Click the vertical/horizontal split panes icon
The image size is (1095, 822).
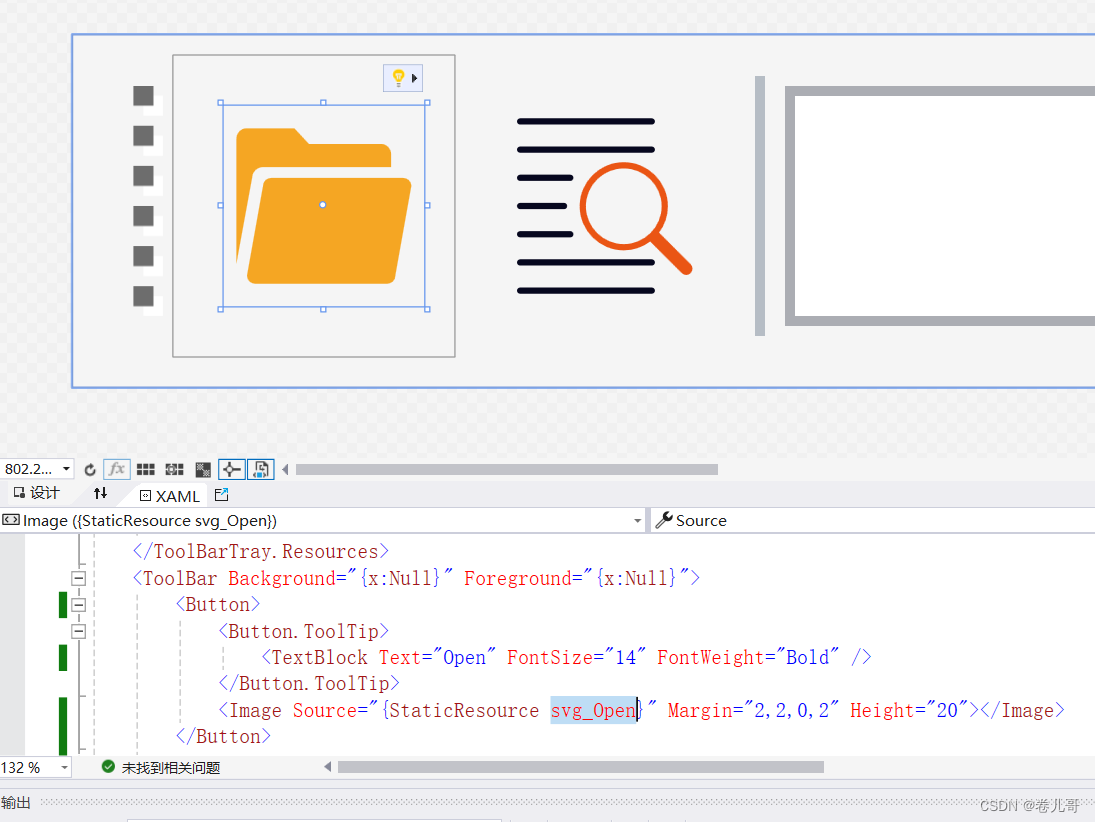point(99,492)
